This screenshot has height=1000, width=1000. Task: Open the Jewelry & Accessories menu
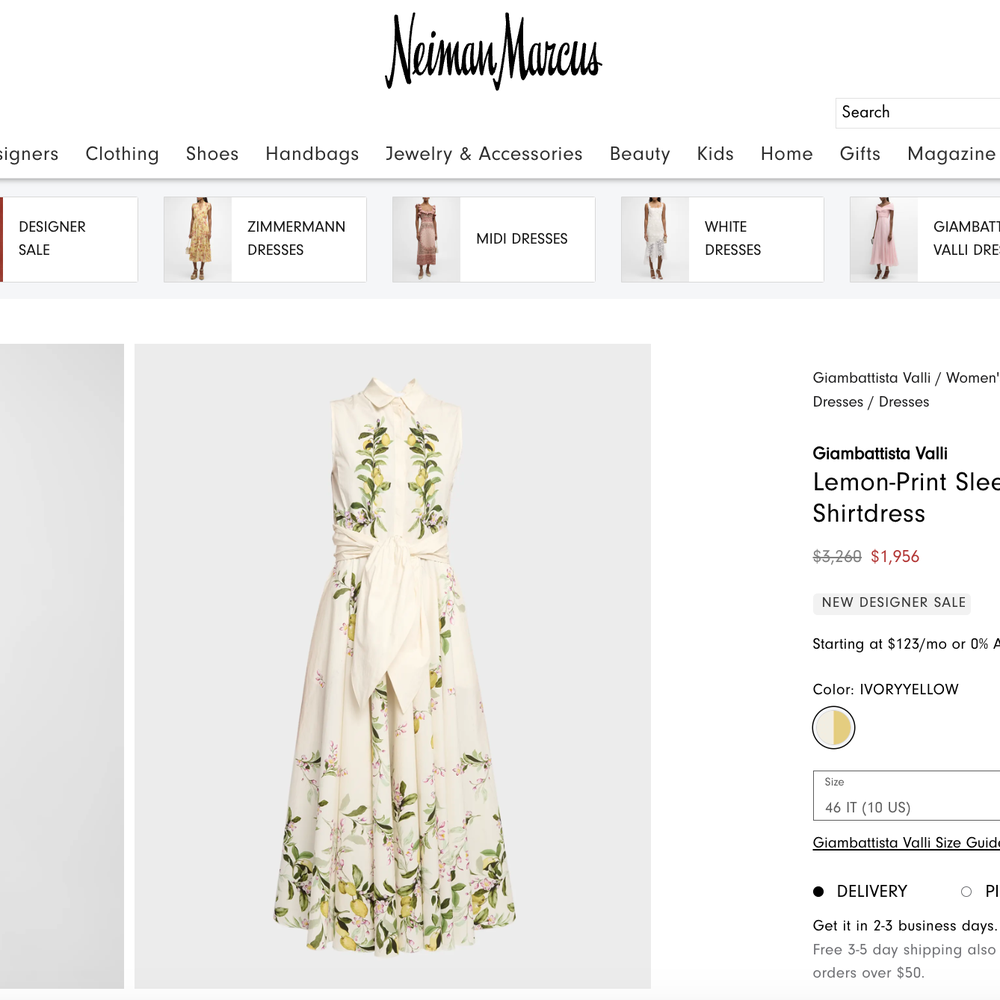pyautogui.click(x=483, y=154)
